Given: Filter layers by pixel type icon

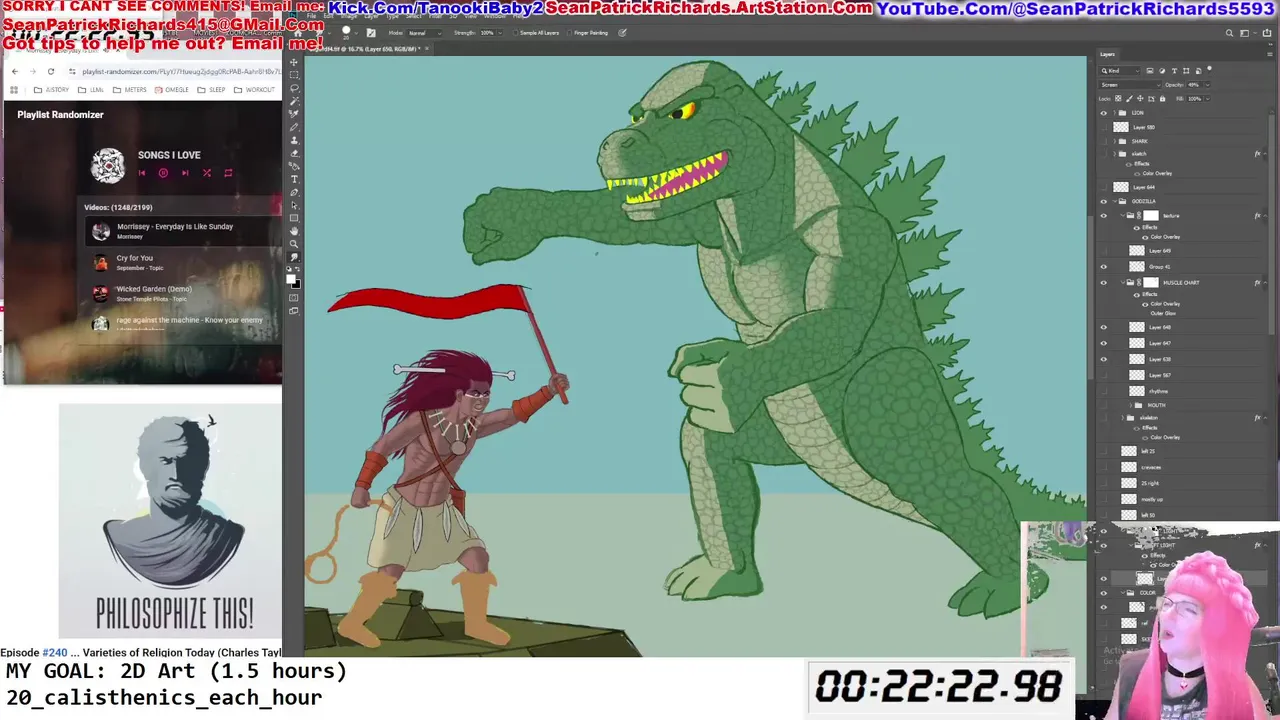Looking at the screenshot, I should pos(1150,71).
